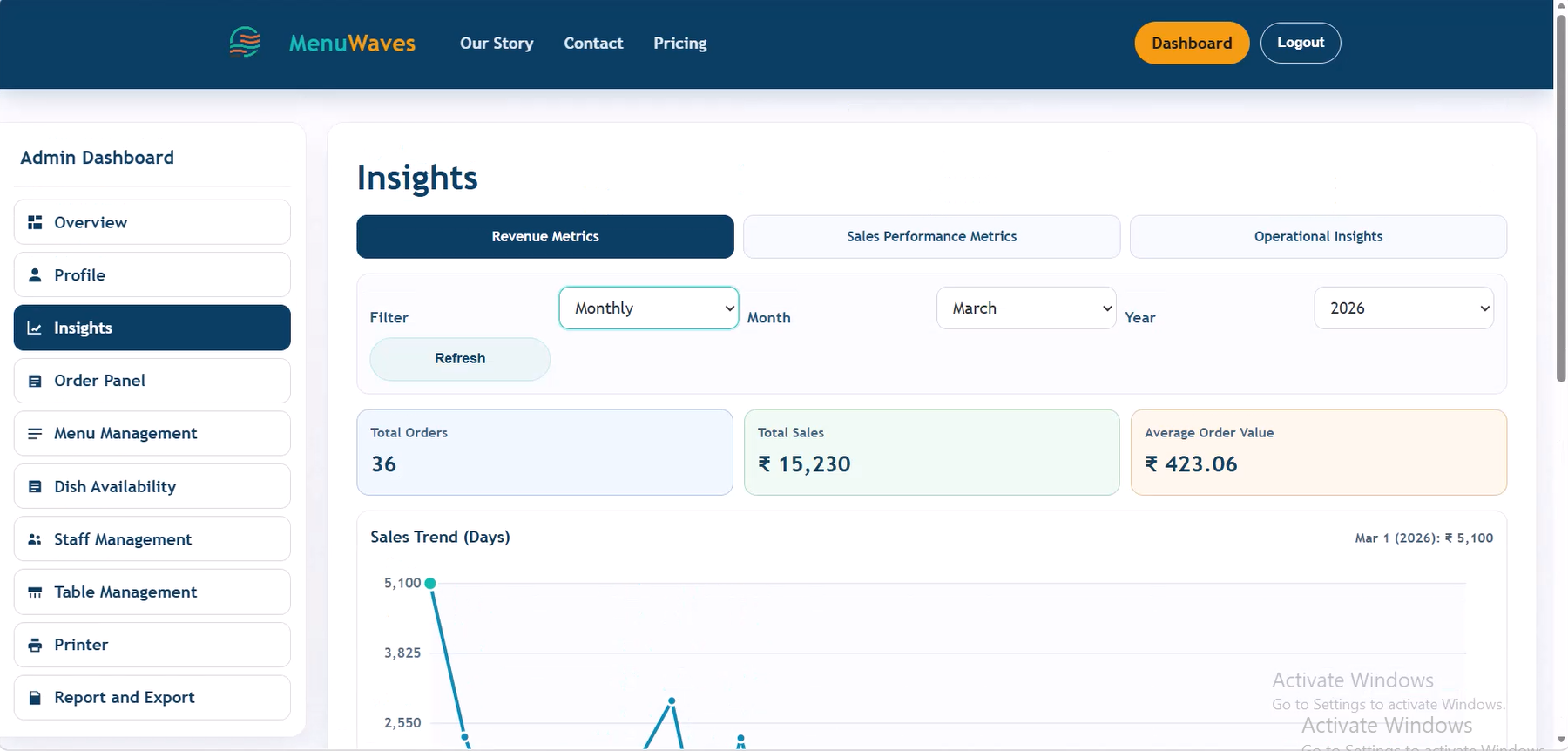Screen dimensions: 1568x751
Task: Click the Logout button
Action: click(x=1301, y=43)
